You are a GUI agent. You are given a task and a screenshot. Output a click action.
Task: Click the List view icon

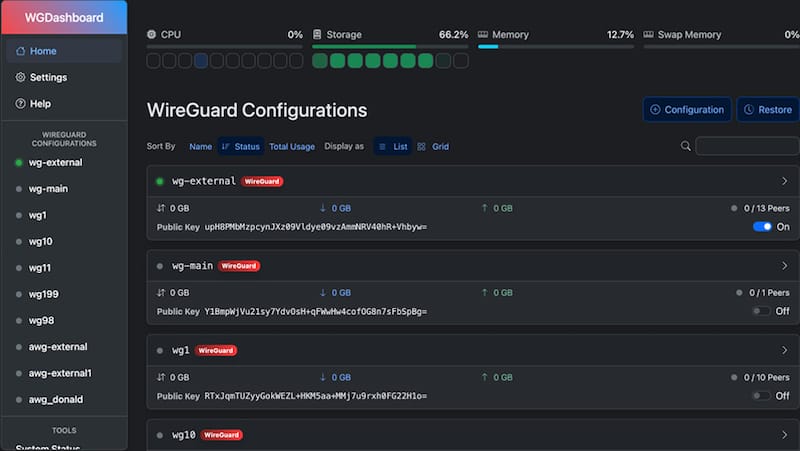[382, 146]
